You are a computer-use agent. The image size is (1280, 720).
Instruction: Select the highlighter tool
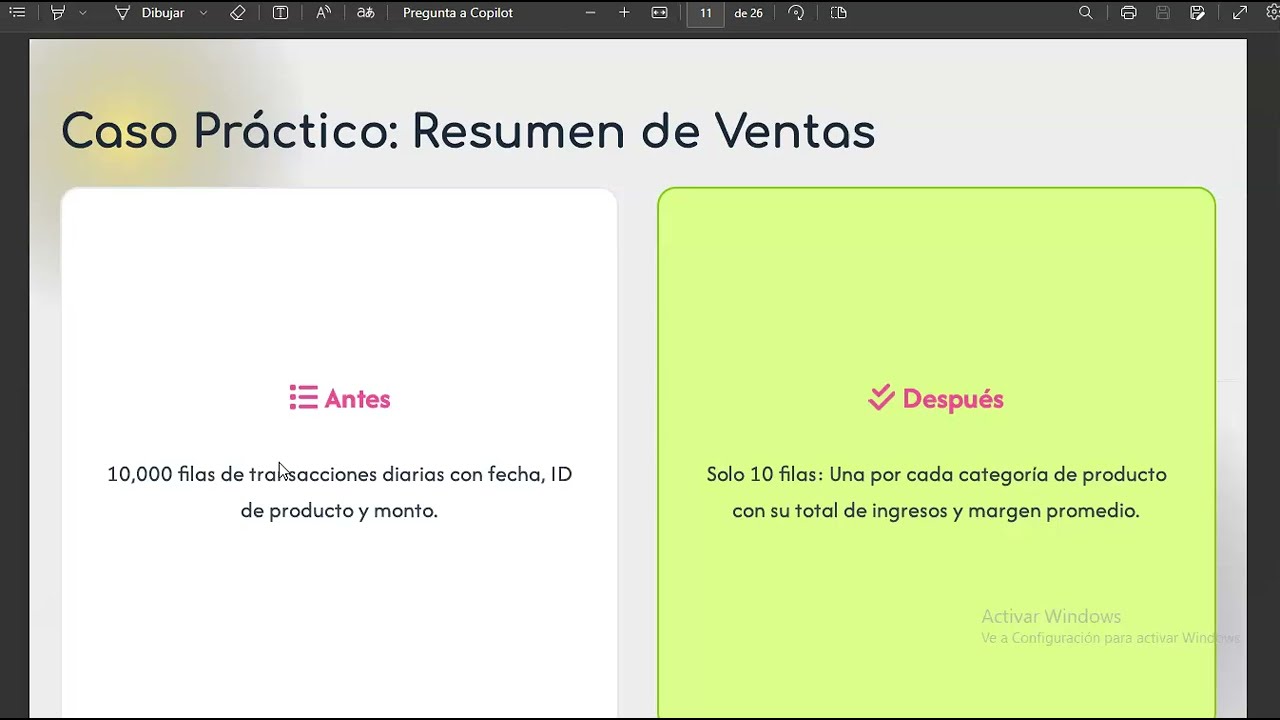coord(58,13)
